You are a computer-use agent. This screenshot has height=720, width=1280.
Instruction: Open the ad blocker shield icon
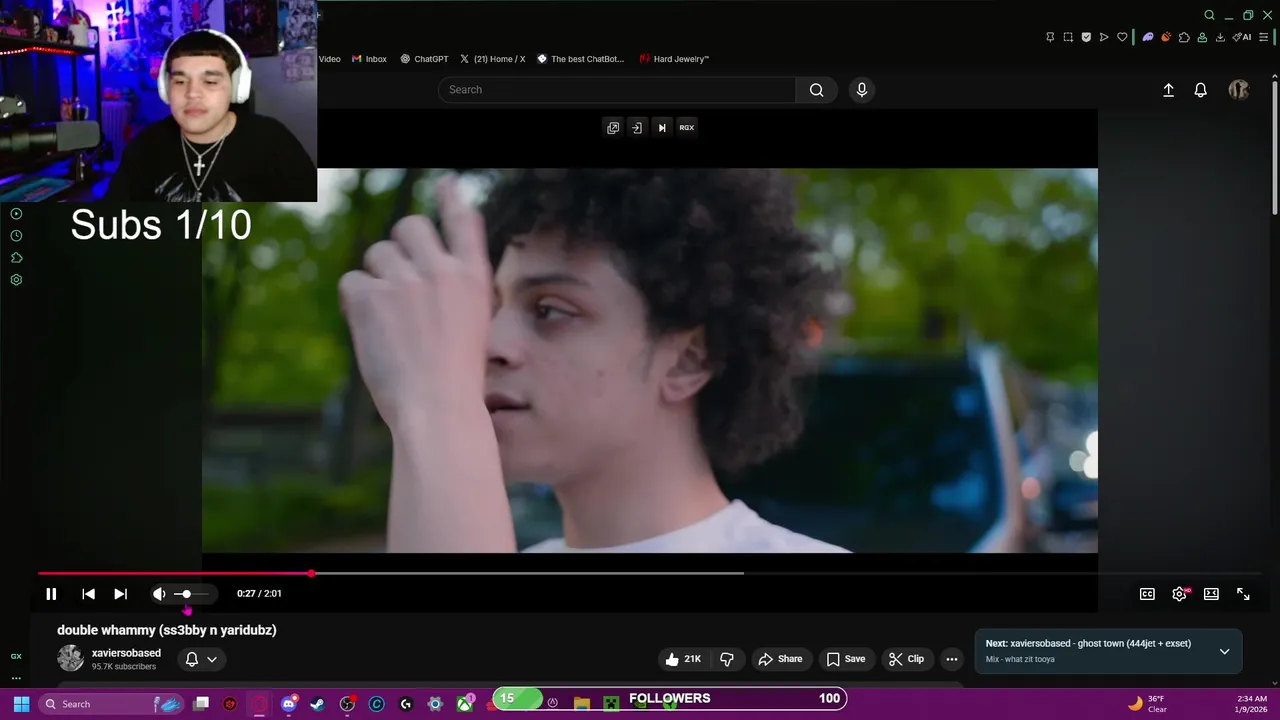point(1086,37)
